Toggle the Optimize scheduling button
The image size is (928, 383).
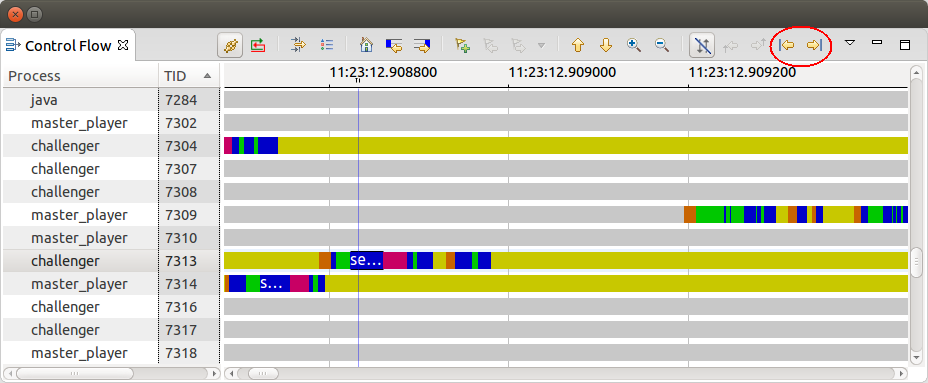231,45
